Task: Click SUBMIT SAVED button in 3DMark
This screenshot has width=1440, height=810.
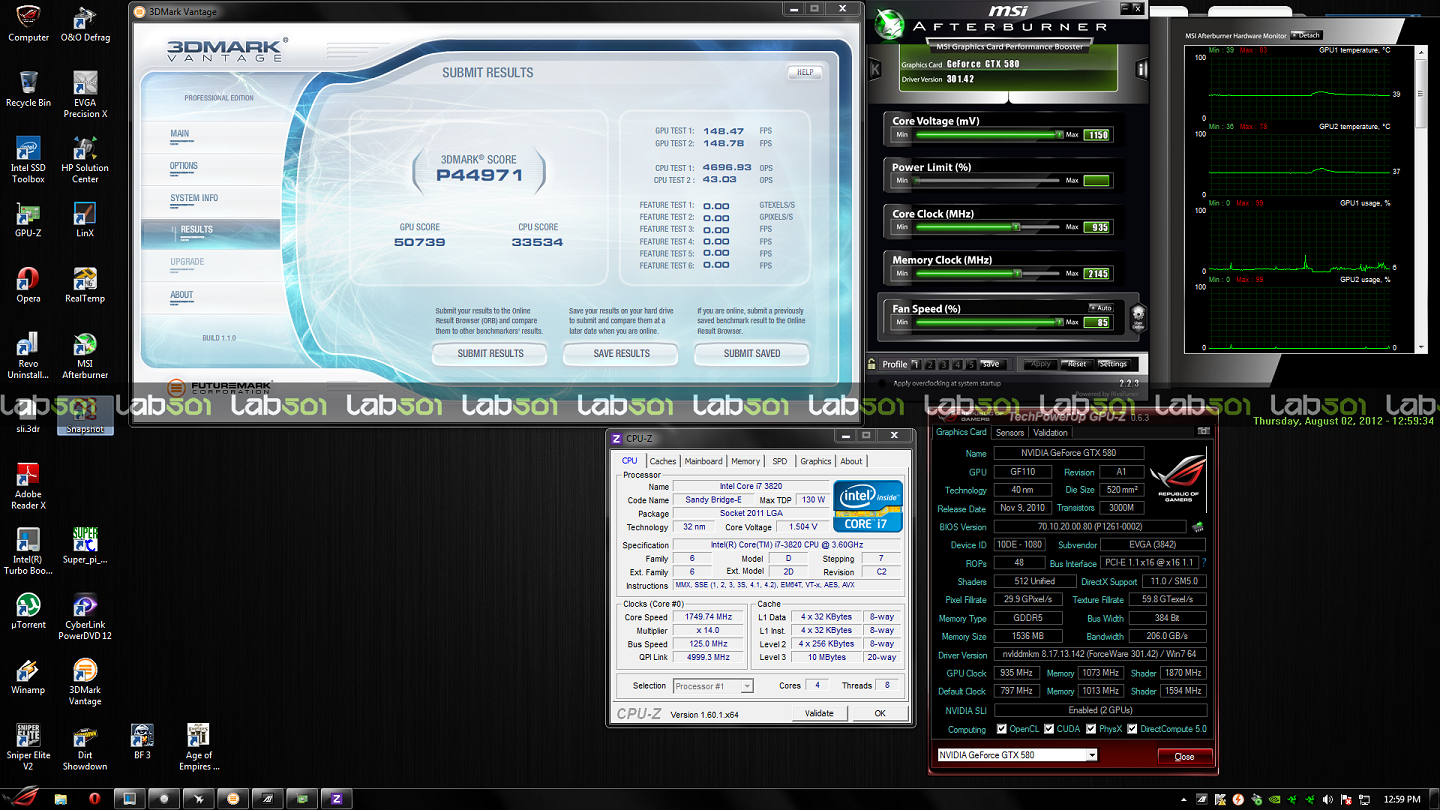Action: pos(752,353)
